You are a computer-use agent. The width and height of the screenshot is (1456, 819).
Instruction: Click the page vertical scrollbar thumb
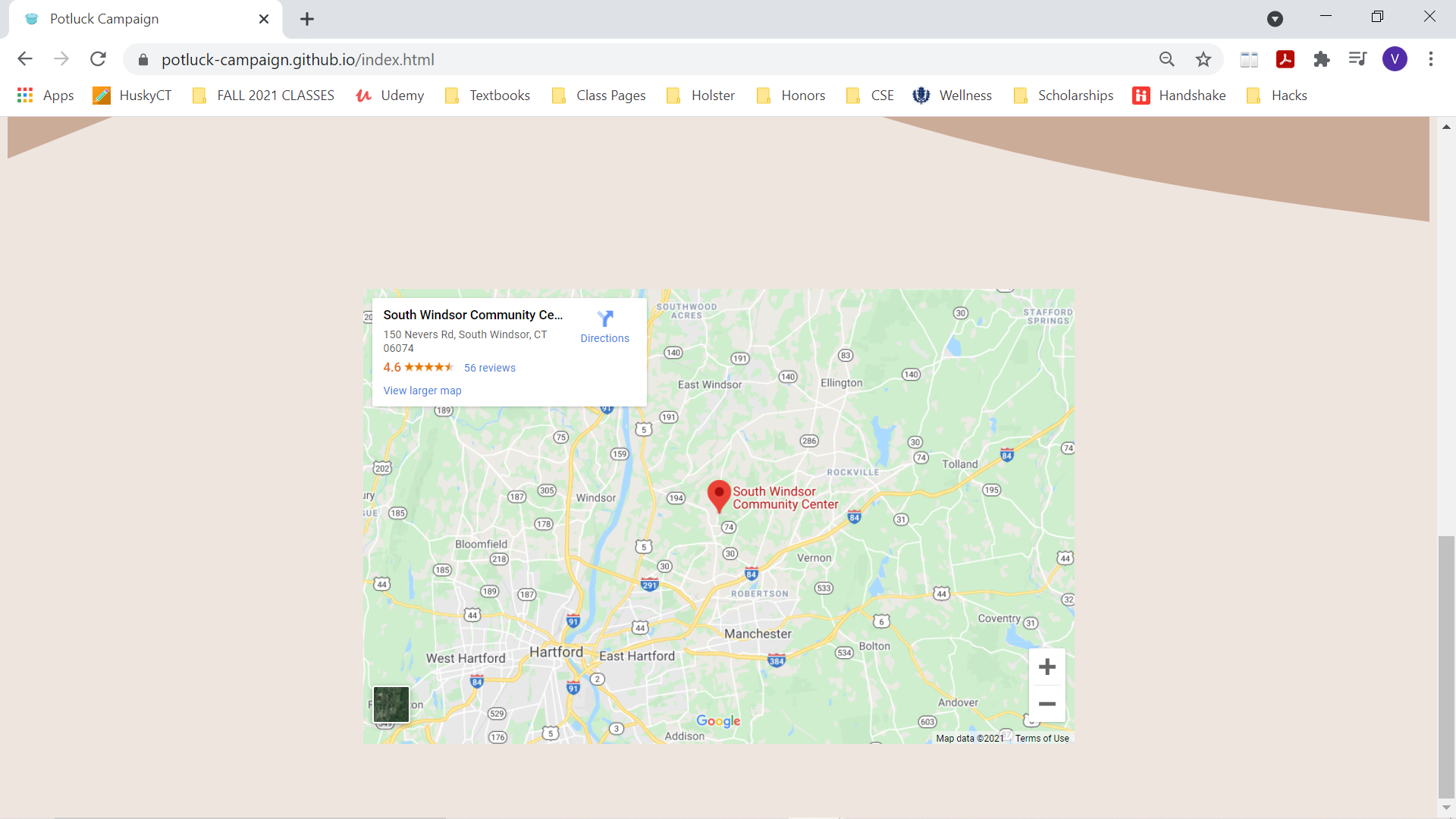1446,666
